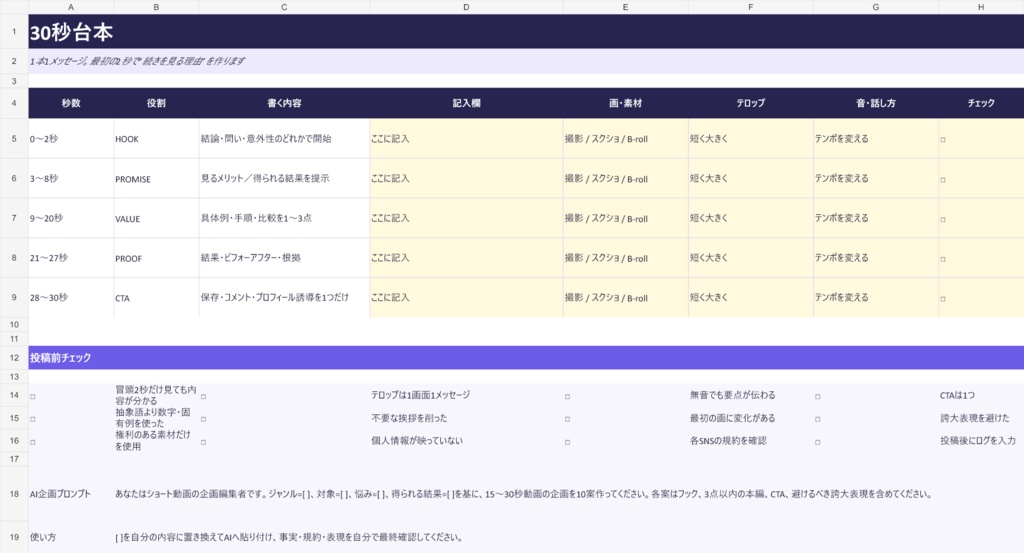Click the 撮影 / スクショ / B-roll cell in HOOK row
The image size is (1024, 553).
coord(626,138)
